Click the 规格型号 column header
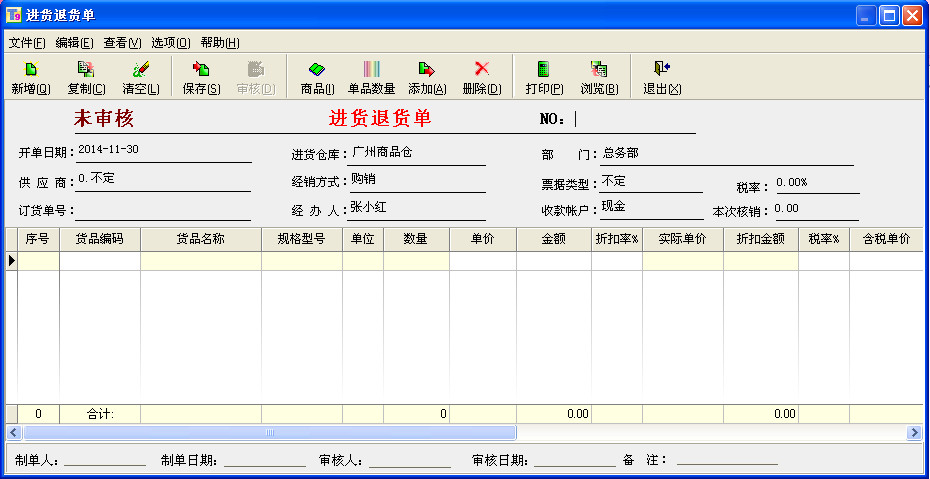The image size is (930, 479). [x=302, y=240]
